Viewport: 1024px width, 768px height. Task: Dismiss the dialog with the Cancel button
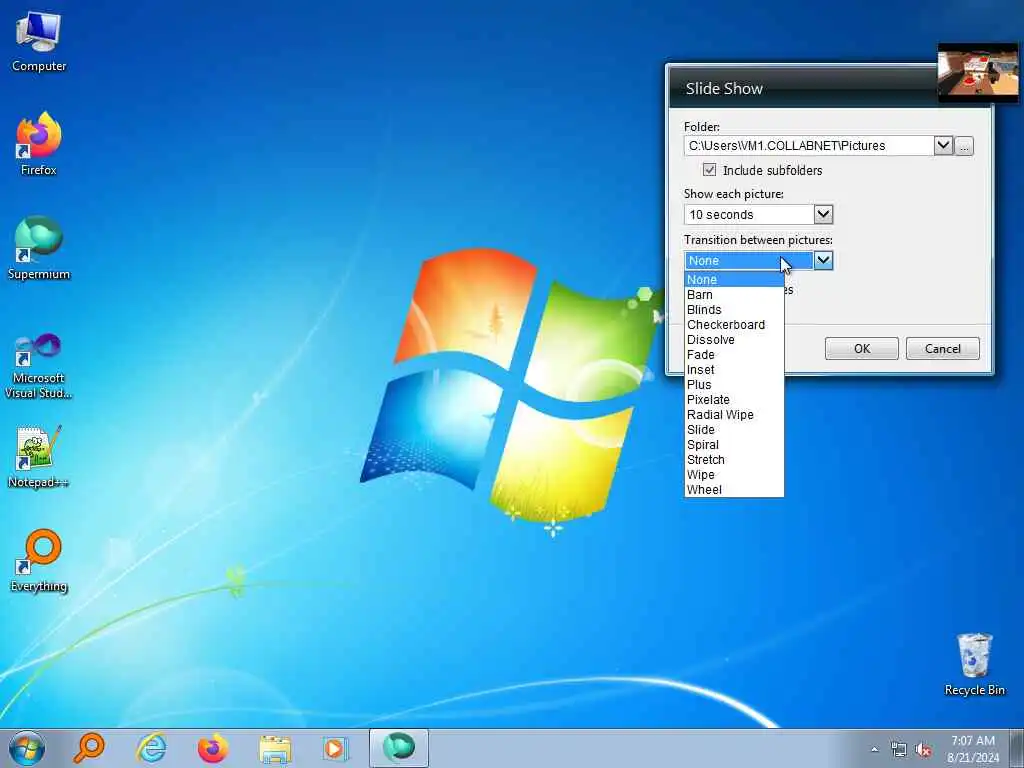[942, 348]
